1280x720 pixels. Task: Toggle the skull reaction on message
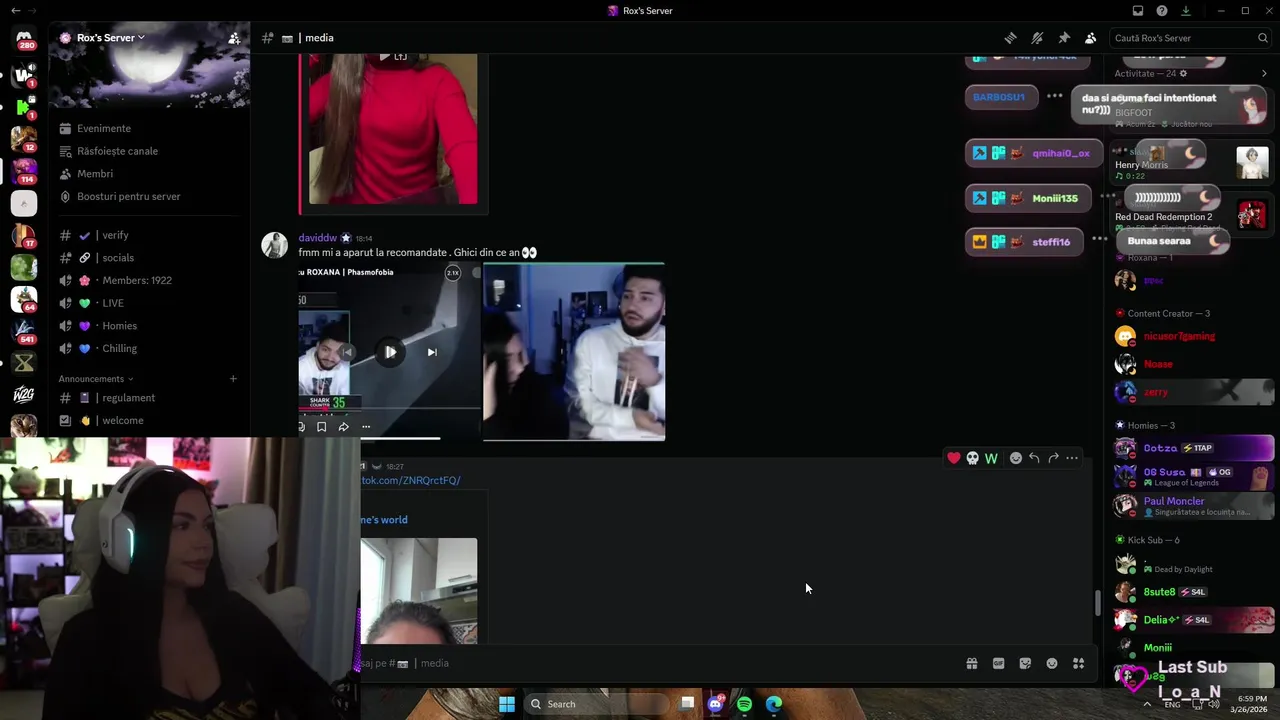point(972,458)
